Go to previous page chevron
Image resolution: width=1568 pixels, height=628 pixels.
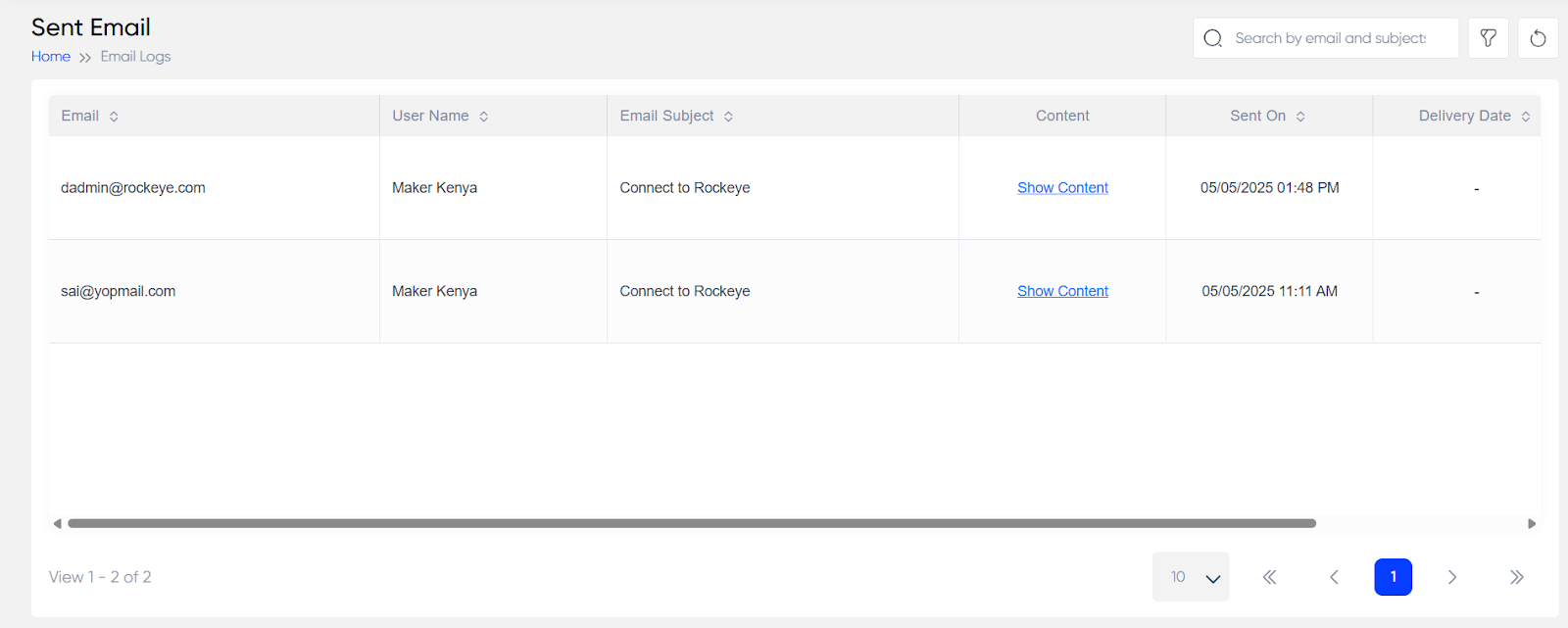1334,577
